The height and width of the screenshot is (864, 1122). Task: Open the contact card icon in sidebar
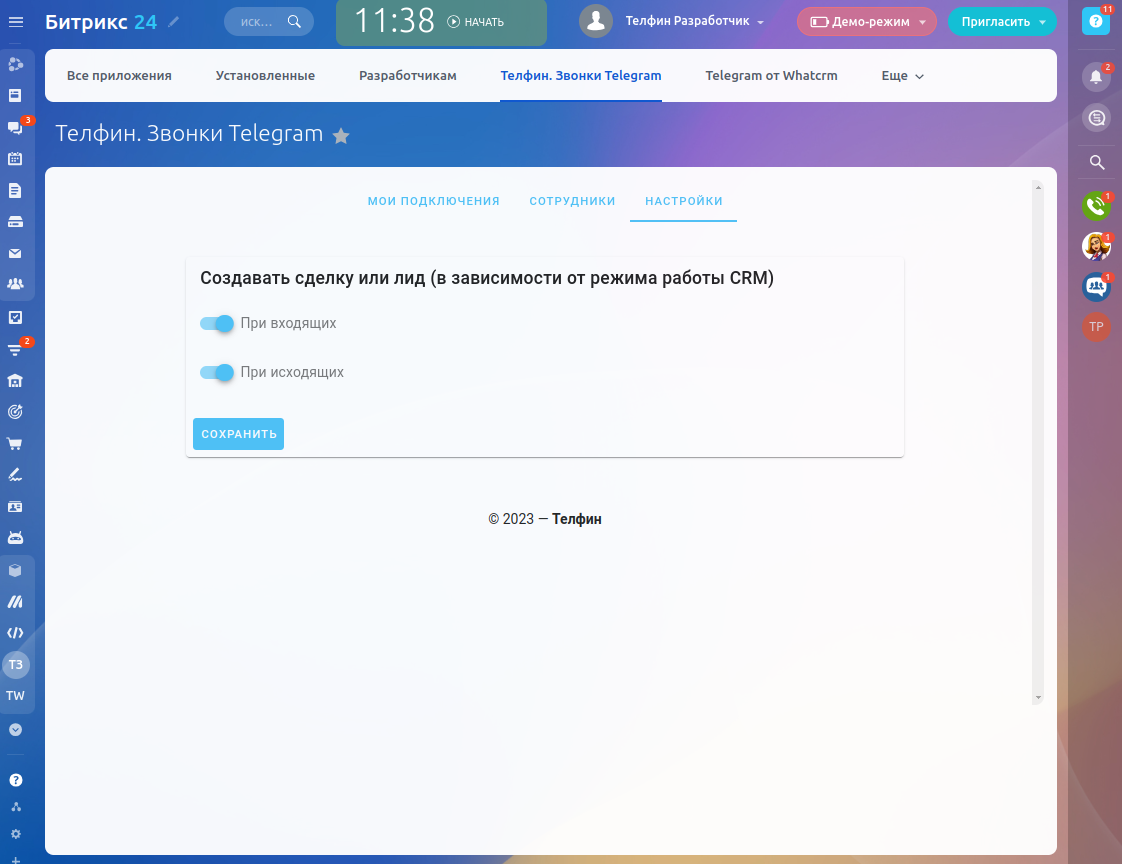pyautogui.click(x=15, y=507)
